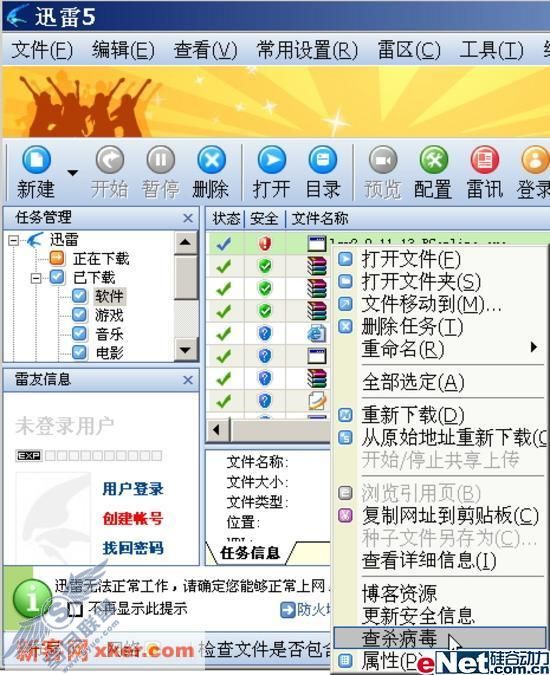Click the 用户登录 link

pos(133,489)
